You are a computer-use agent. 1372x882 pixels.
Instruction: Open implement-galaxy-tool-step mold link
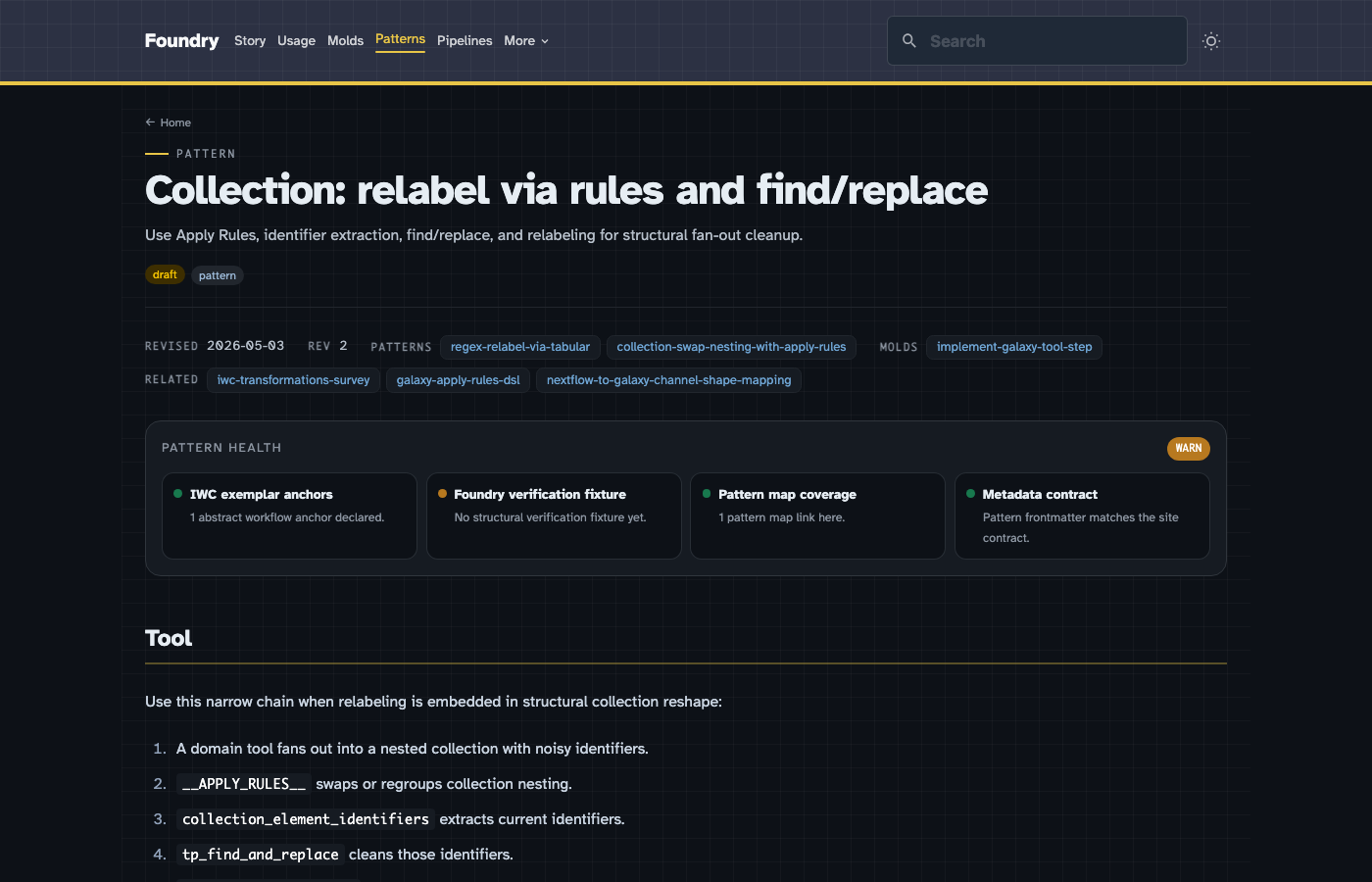click(1014, 347)
